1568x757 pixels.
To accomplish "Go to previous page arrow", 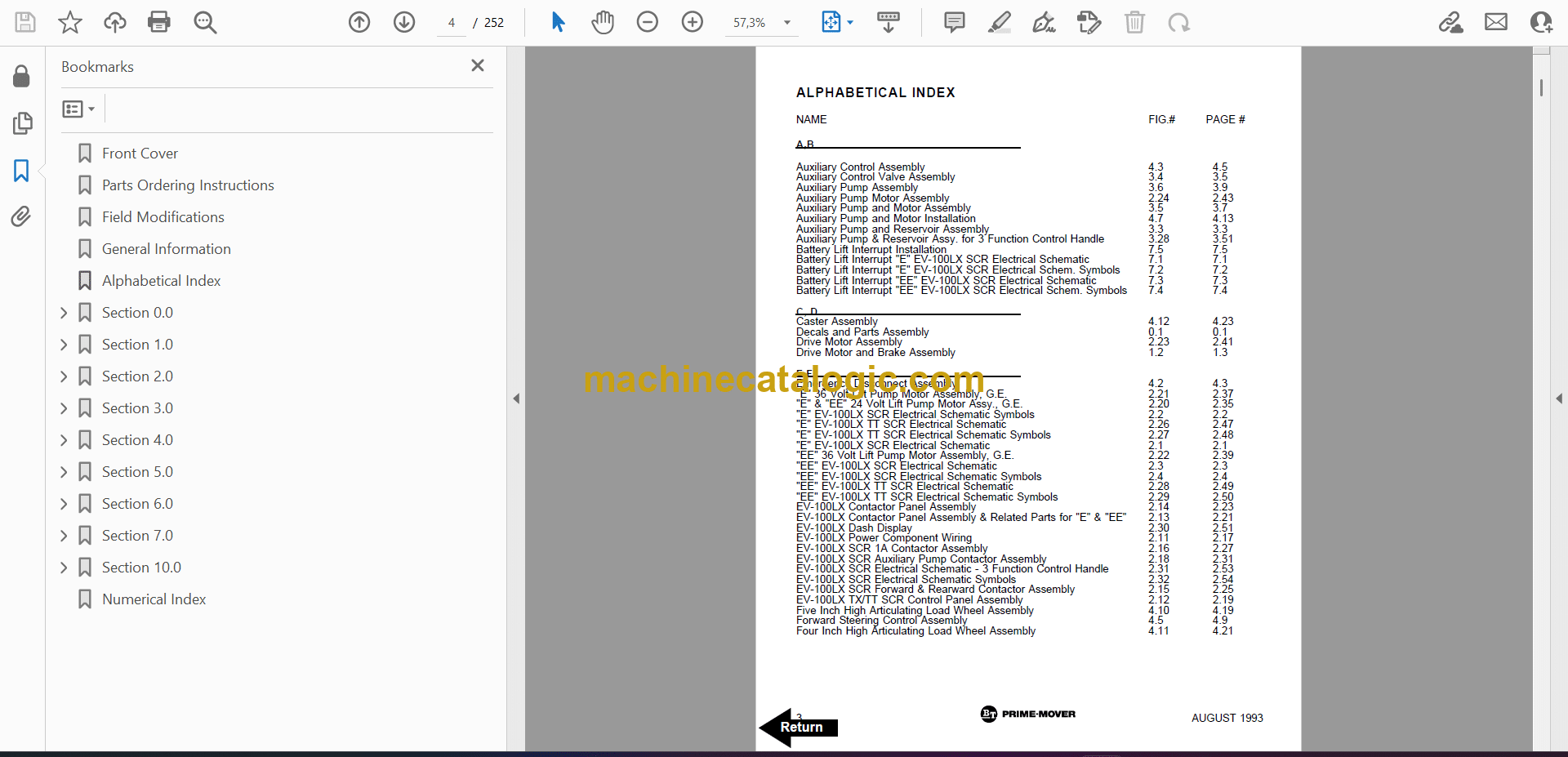I will click(x=359, y=22).
